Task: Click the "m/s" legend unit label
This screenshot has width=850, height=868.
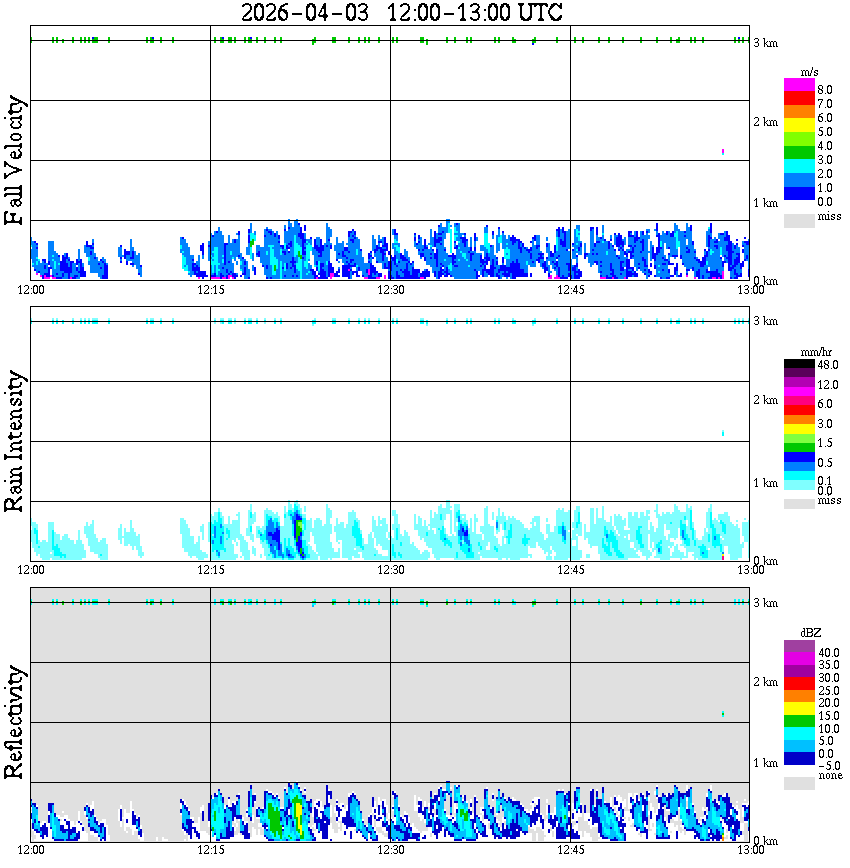Action: coord(809,73)
